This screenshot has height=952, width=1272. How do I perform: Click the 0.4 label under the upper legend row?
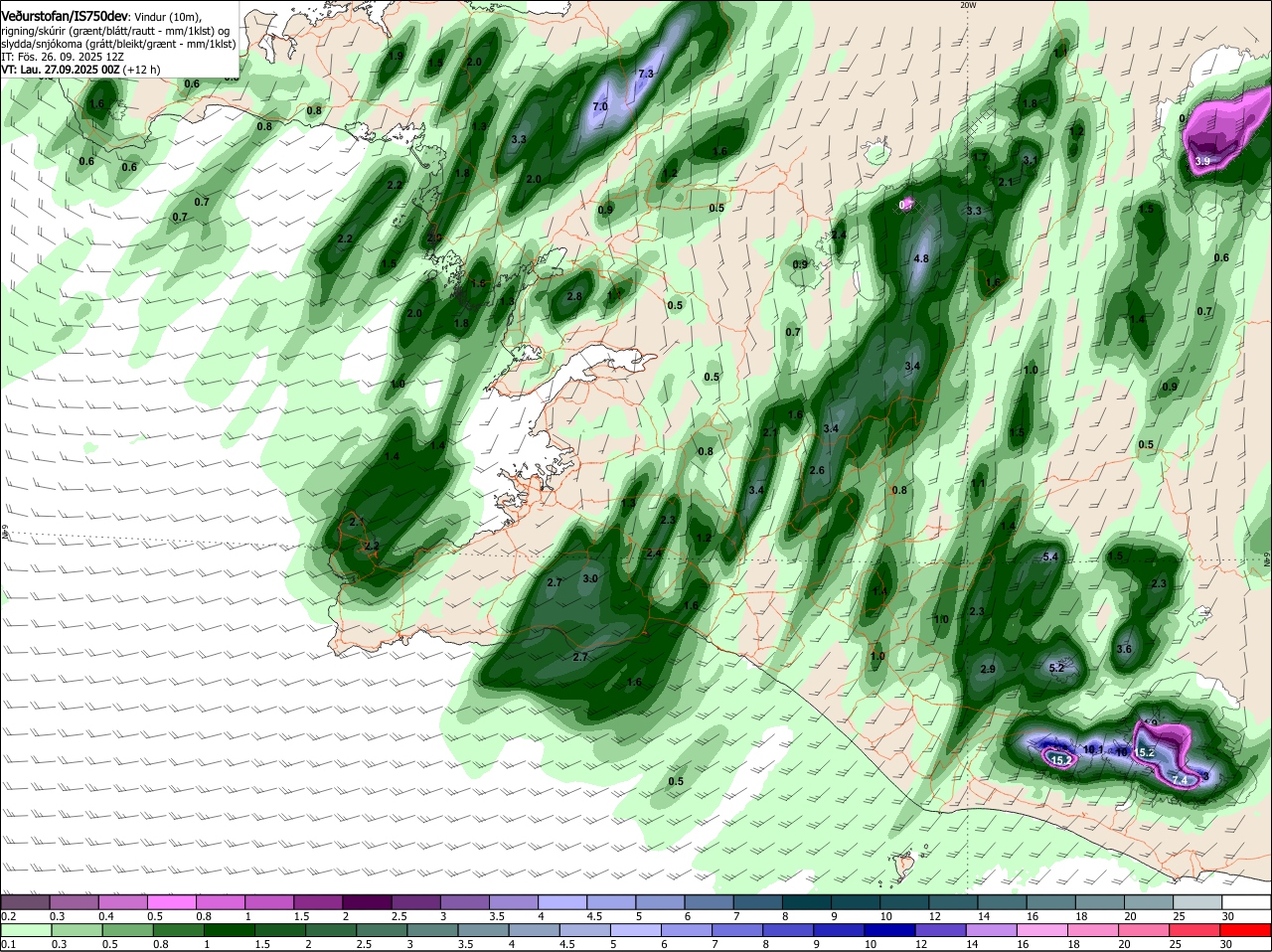(x=105, y=916)
